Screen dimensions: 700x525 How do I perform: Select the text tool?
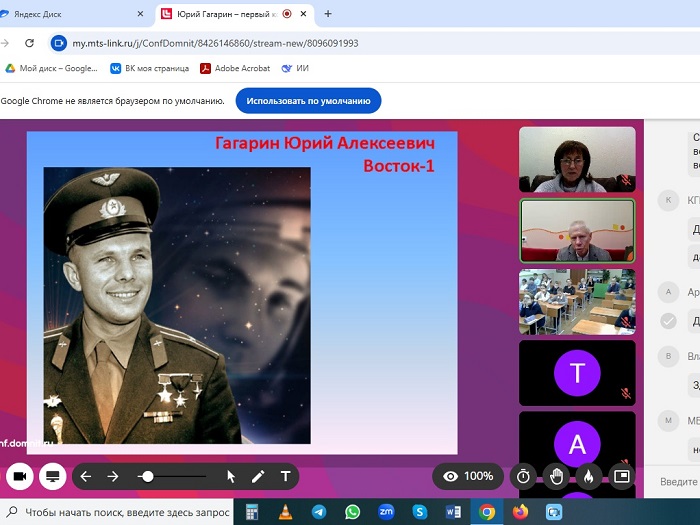tap(285, 477)
